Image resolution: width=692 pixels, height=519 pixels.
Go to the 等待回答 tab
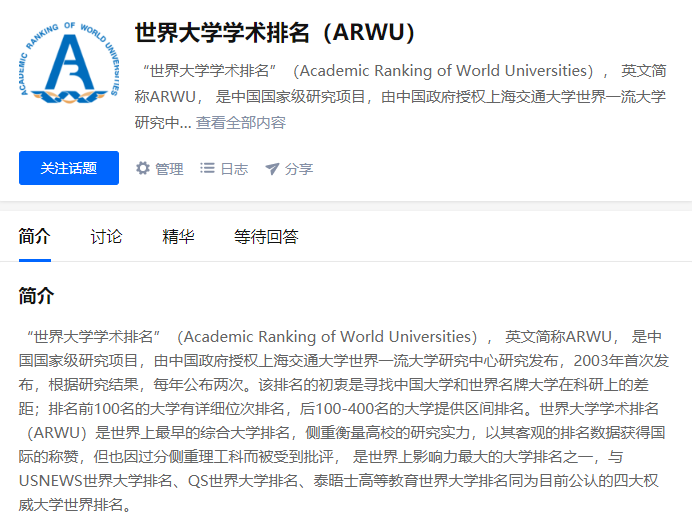coord(266,237)
